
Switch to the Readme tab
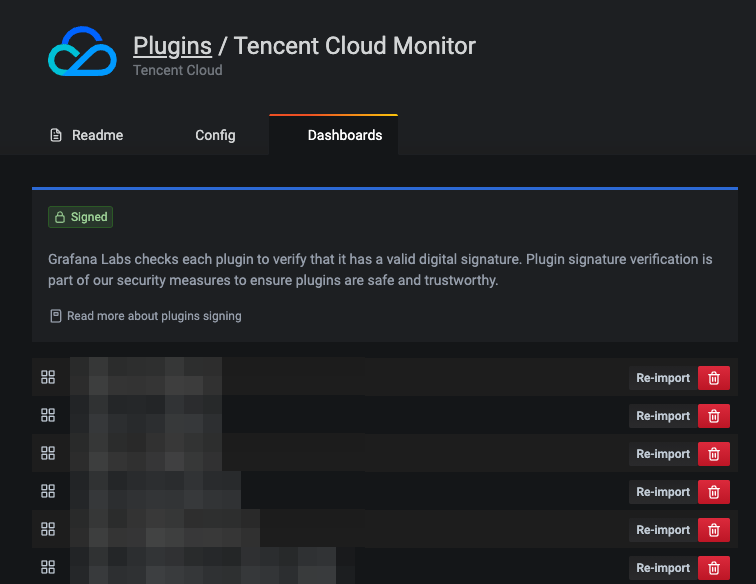(87, 135)
